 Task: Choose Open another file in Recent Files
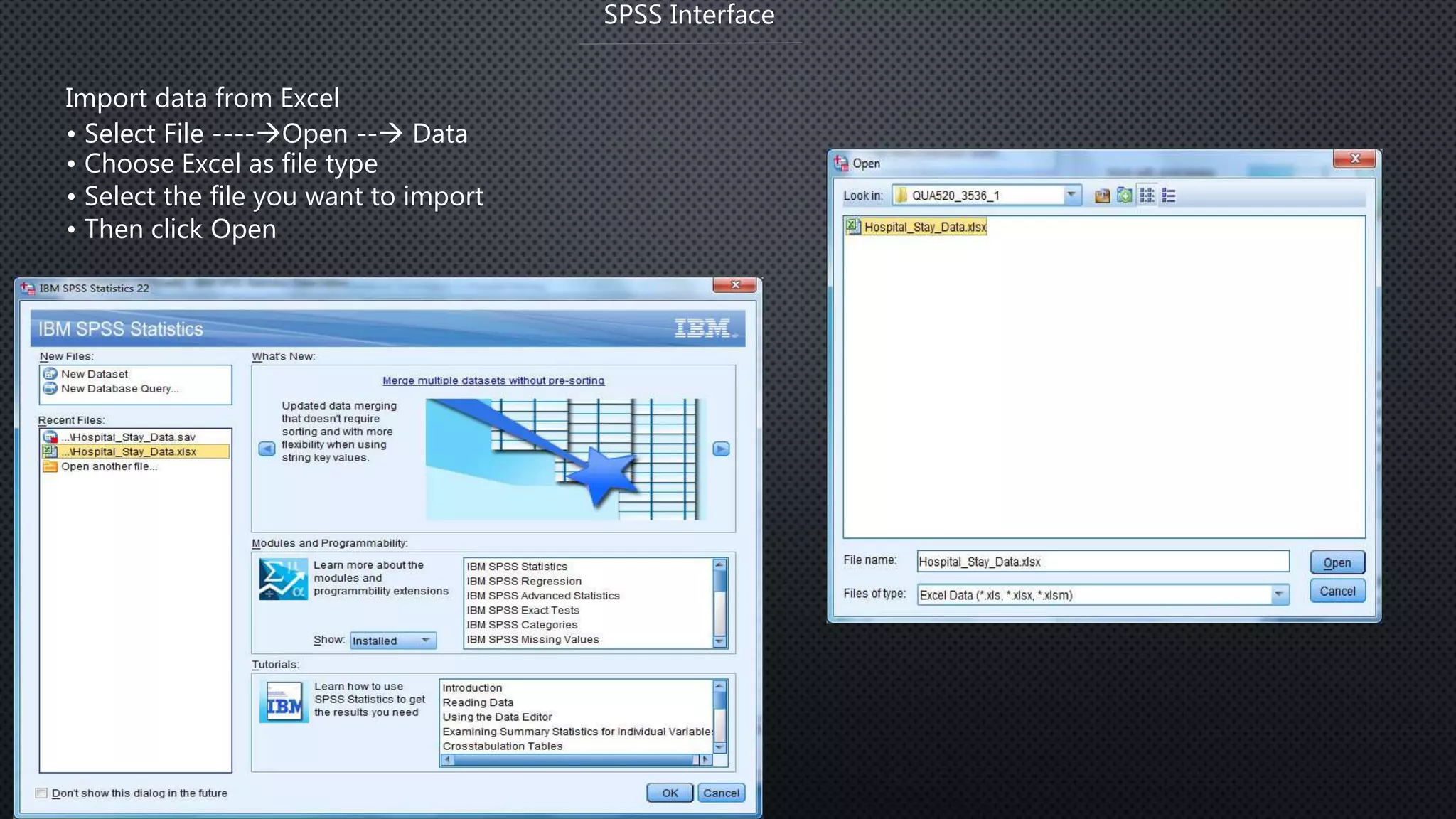(x=108, y=466)
